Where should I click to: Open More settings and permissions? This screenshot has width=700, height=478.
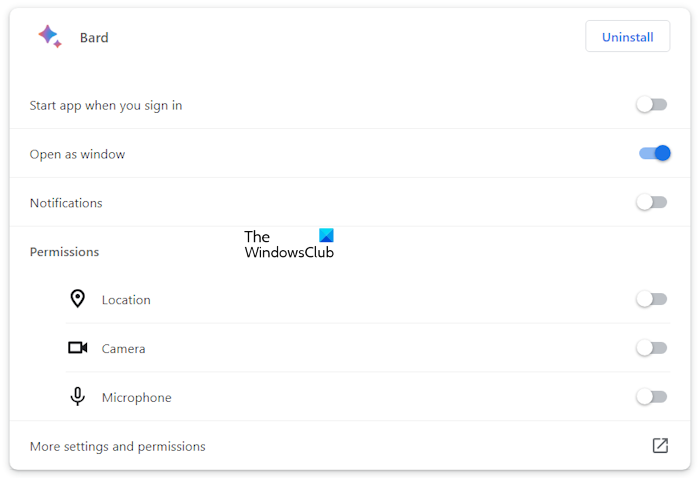[118, 446]
